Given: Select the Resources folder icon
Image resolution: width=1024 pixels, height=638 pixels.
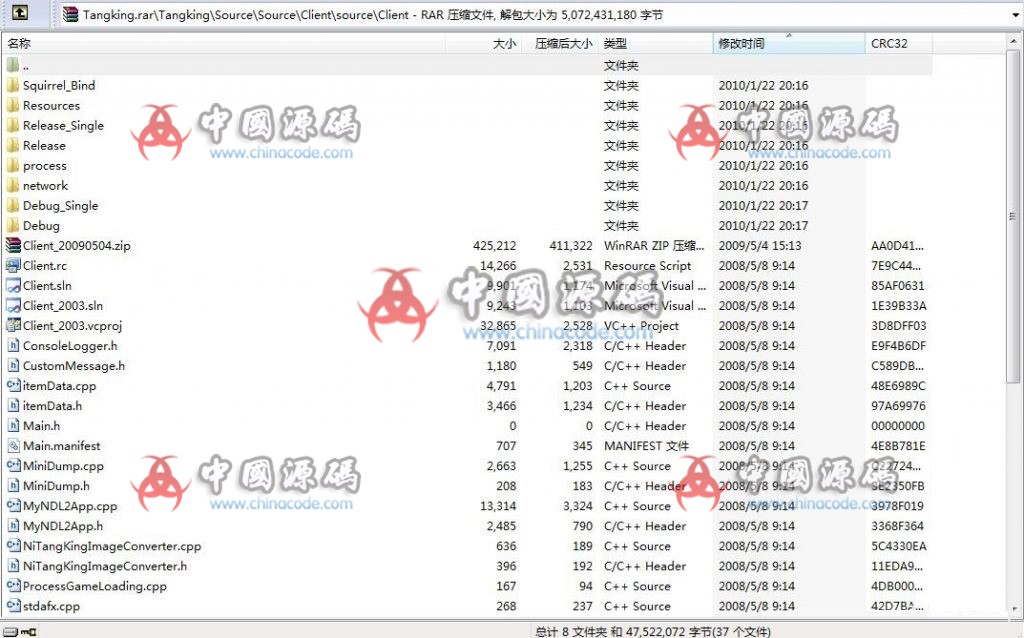Looking at the screenshot, I should click(12, 105).
